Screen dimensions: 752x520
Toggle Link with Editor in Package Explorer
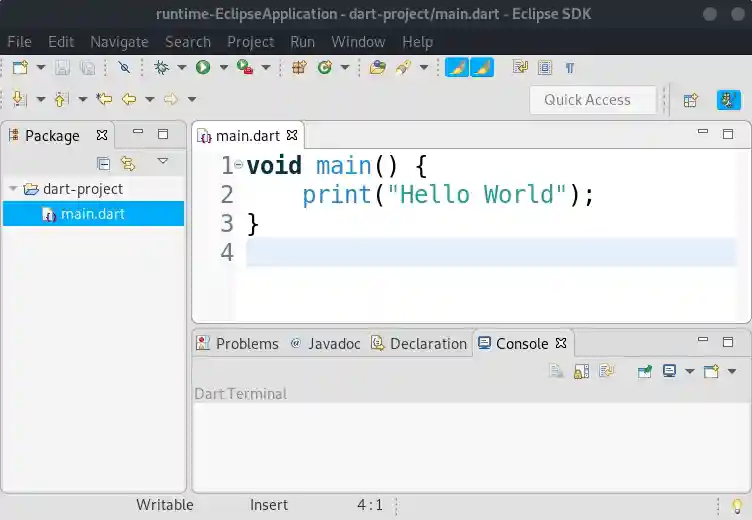pos(128,164)
